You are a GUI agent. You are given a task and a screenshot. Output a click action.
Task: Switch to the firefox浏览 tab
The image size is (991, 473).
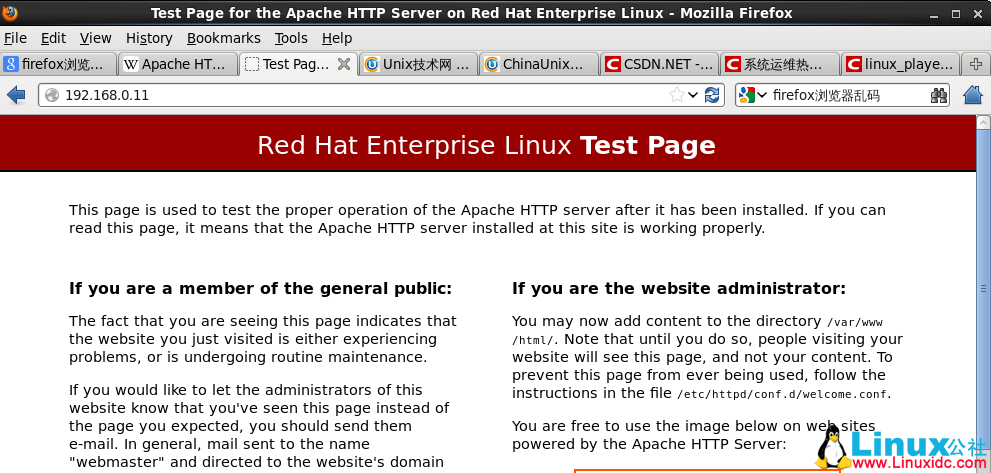(x=59, y=64)
